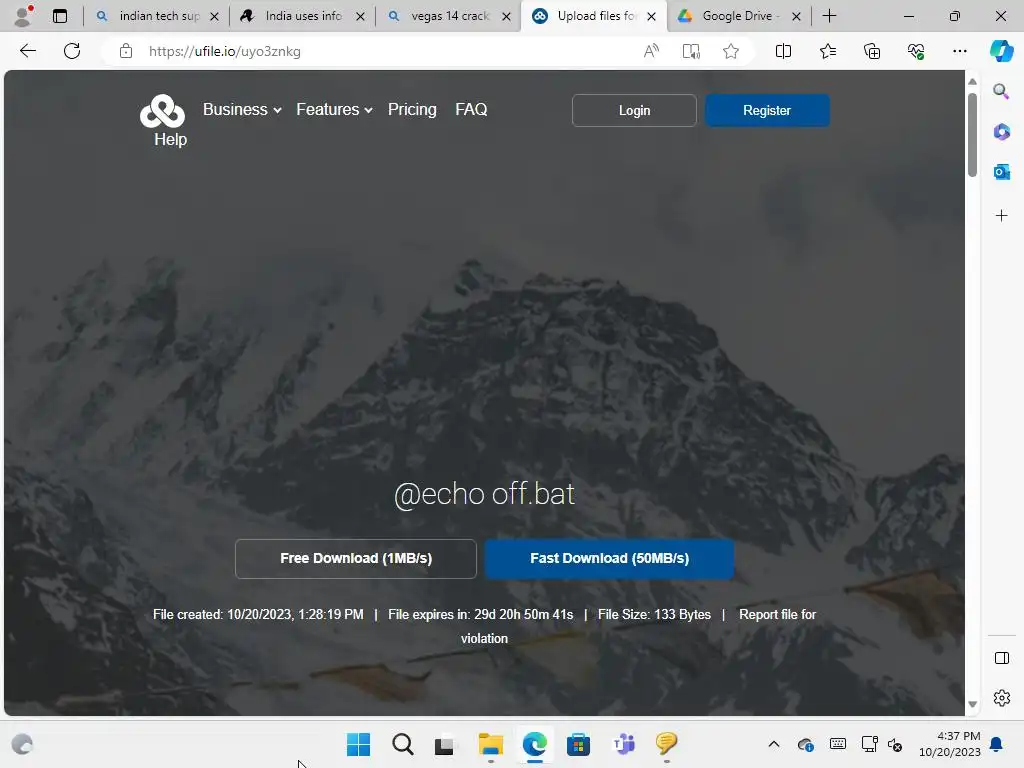Open Split screen icon in toolbar

tap(783, 51)
